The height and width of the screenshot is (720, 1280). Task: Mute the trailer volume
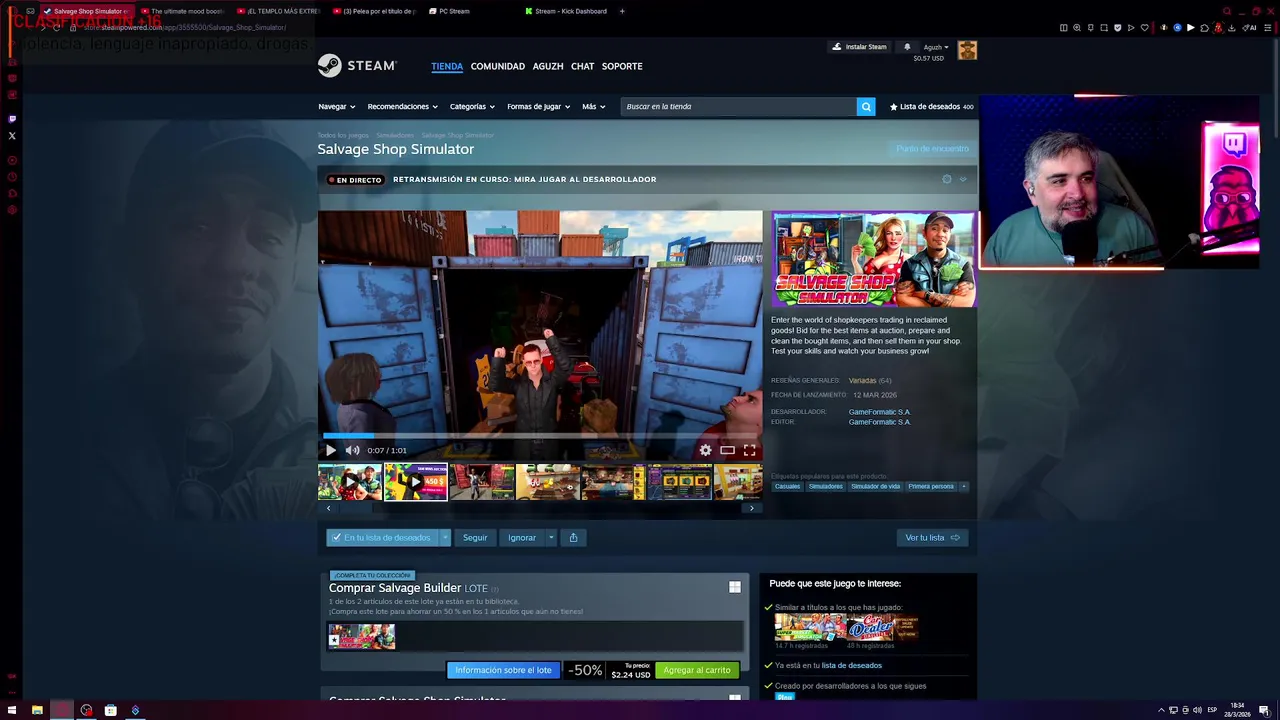coord(352,450)
